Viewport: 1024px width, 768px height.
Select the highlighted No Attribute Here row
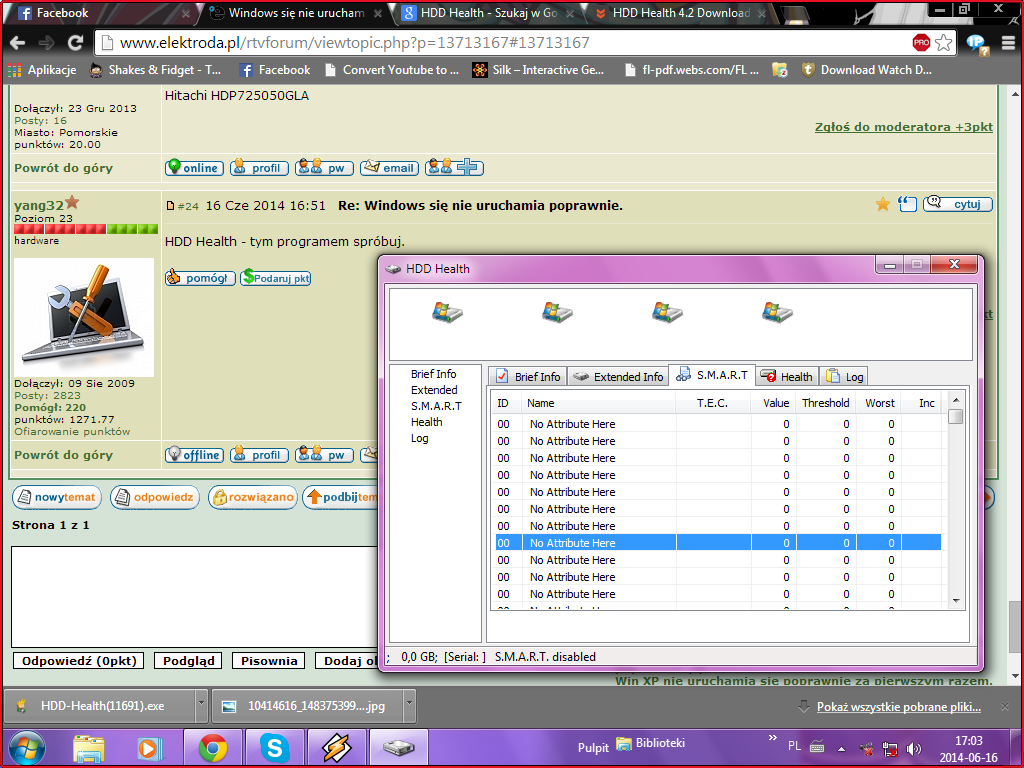pyautogui.click(x=718, y=543)
